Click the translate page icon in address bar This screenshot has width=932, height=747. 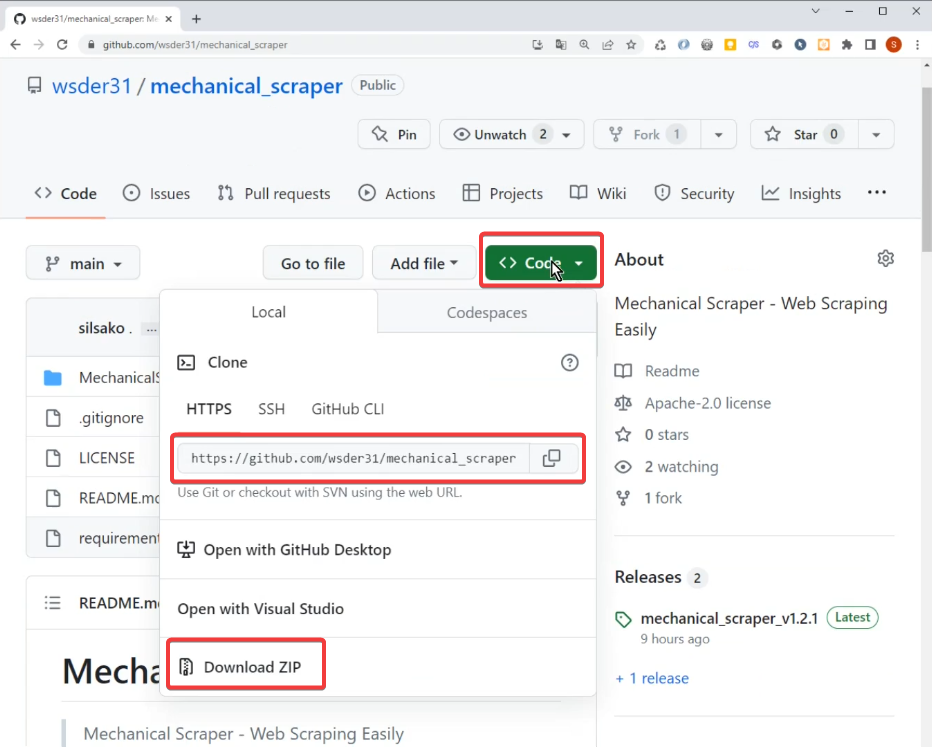point(561,45)
